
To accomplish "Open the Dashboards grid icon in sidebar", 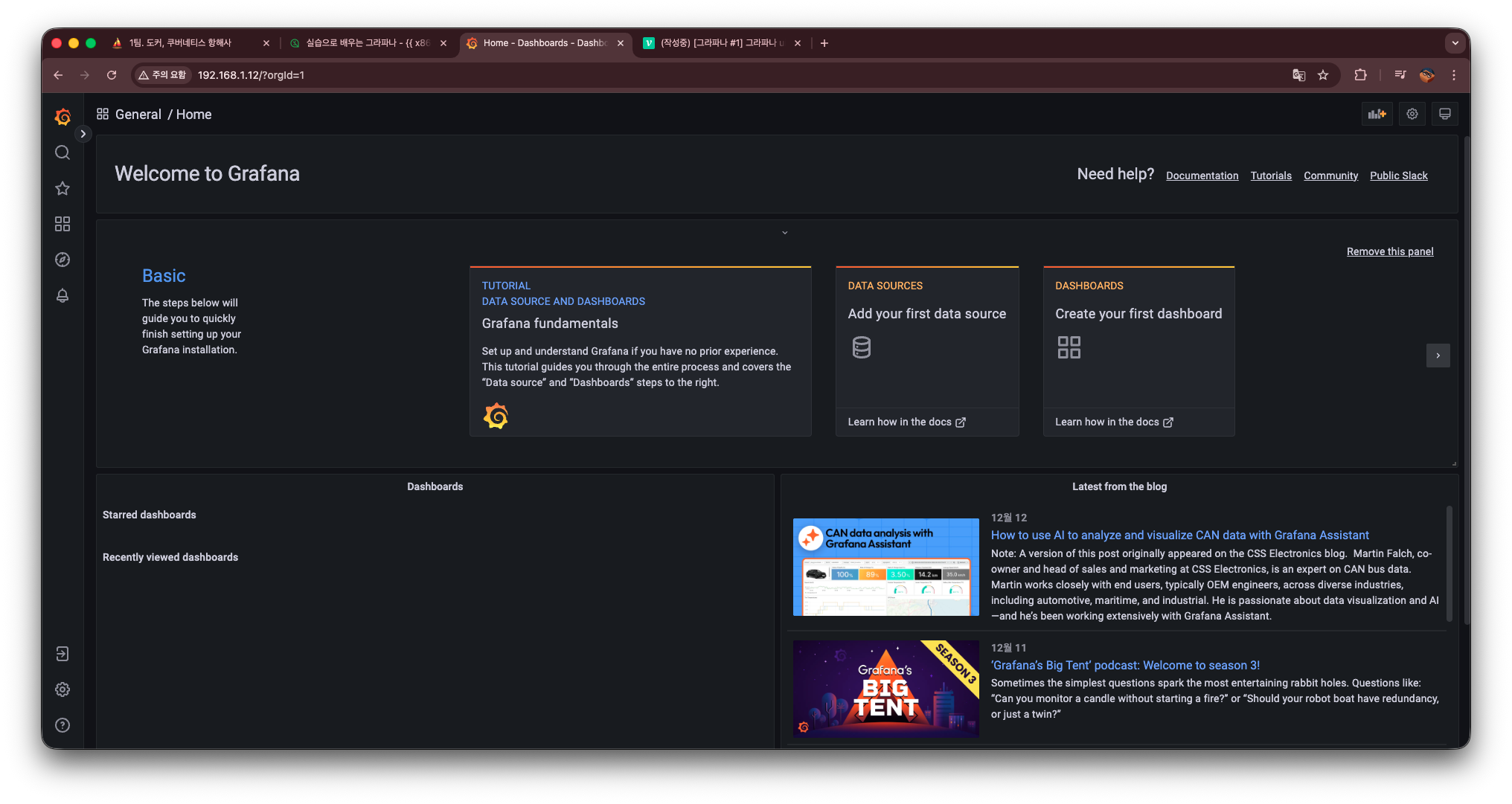I will point(63,224).
